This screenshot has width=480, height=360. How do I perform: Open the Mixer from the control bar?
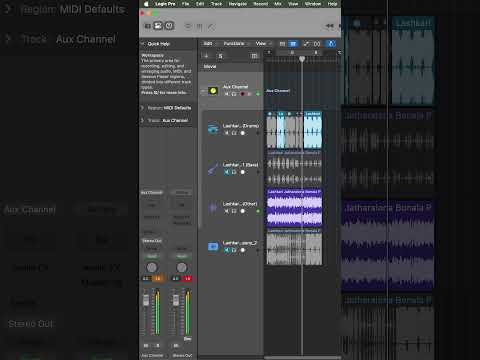click(x=199, y=26)
